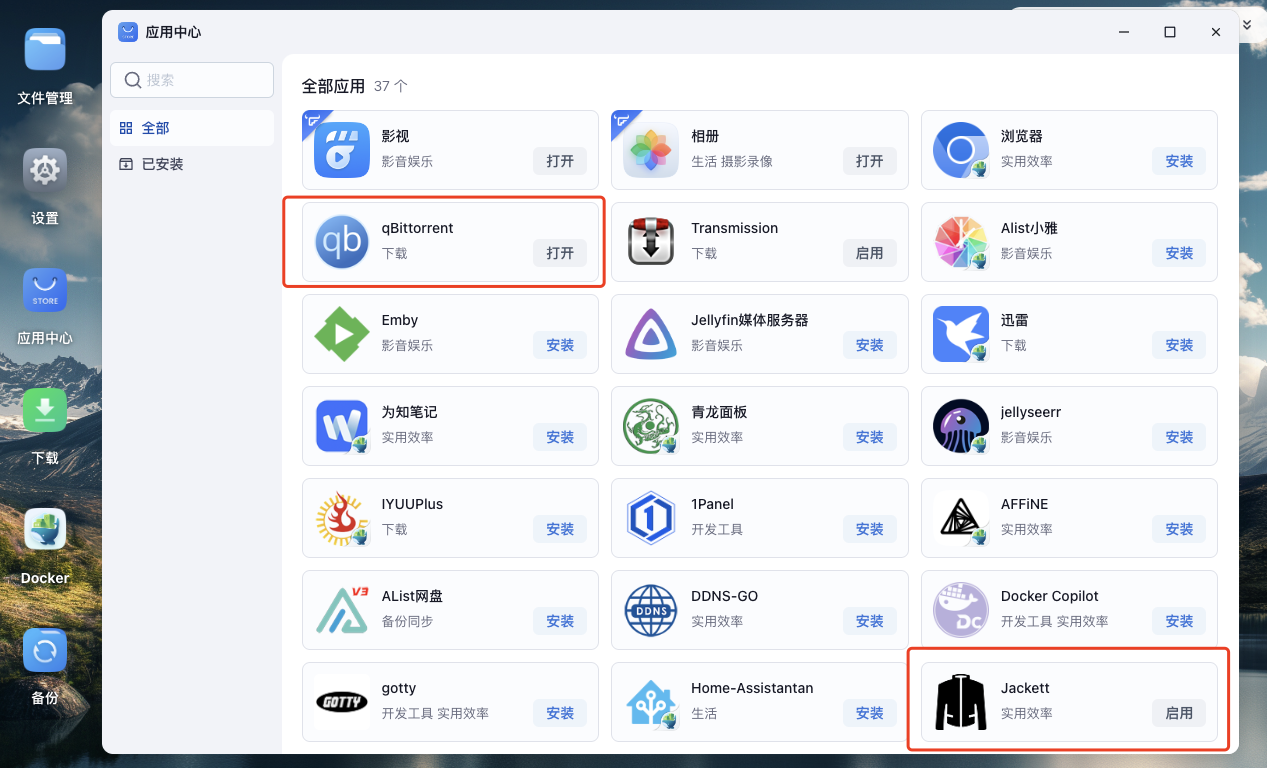Click the 搜索 search field
Image resolution: width=1267 pixels, height=768 pixels.
[x=192, y=80]
